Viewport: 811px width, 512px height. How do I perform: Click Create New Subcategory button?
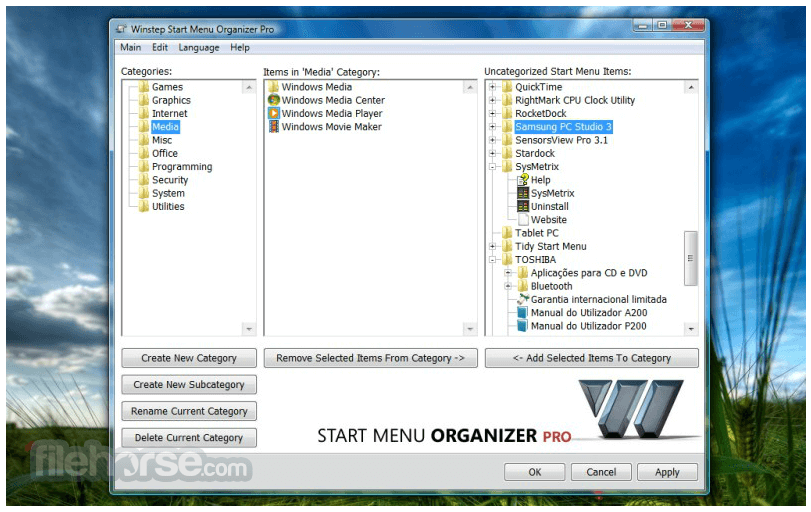point(189,385)
